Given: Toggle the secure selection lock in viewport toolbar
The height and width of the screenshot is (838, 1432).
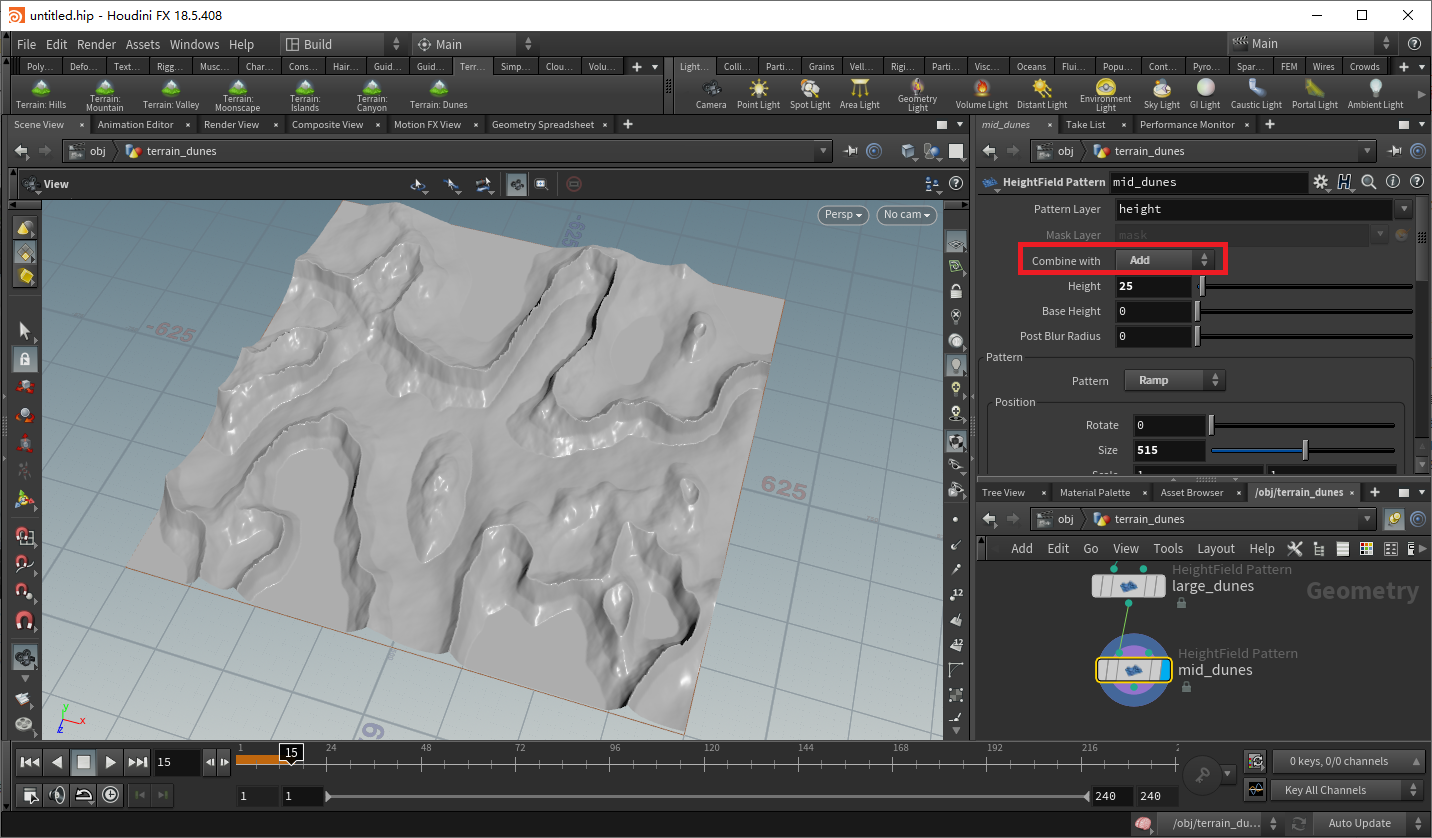Looking at the screenshot, I should (x=25, y=358).
